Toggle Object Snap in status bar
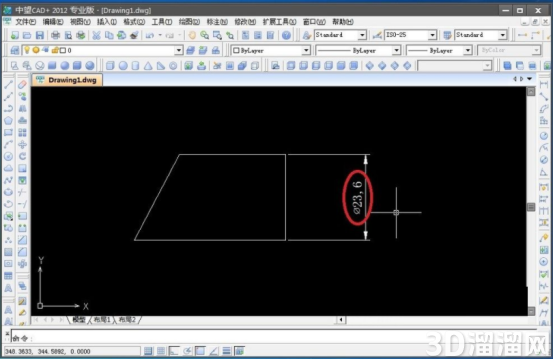 click(200, 351)
